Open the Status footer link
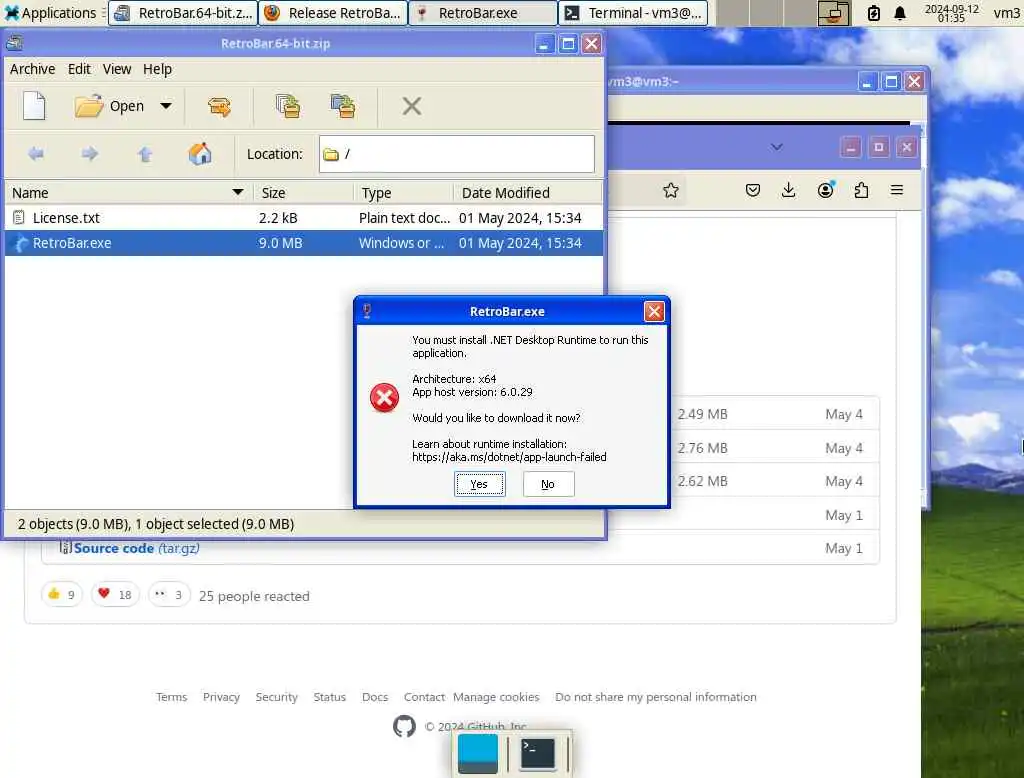The width and height of the screenshot is (1024, 778). coord(330,697)
